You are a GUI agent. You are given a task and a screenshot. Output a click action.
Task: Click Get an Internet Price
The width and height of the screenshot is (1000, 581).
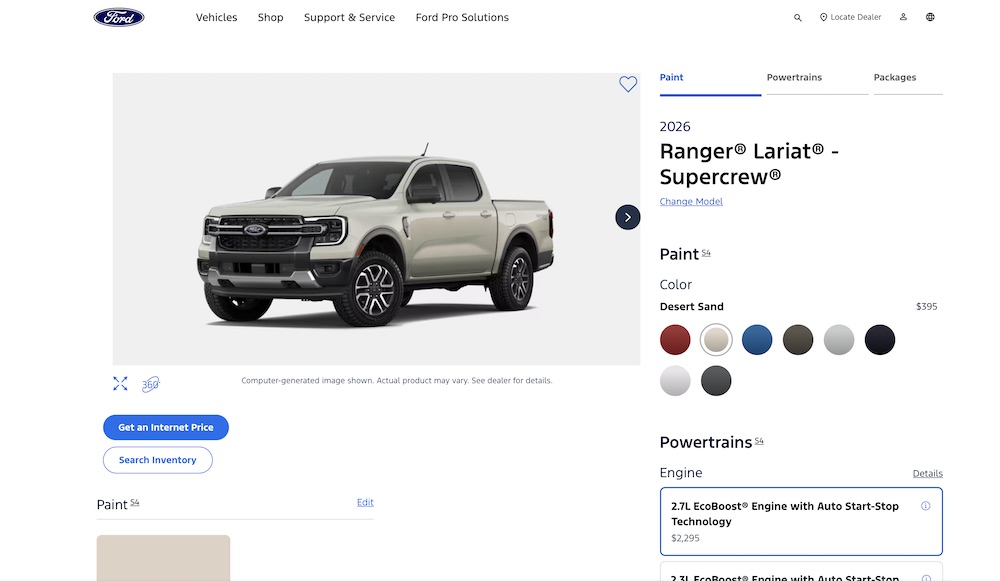[165, 427]
